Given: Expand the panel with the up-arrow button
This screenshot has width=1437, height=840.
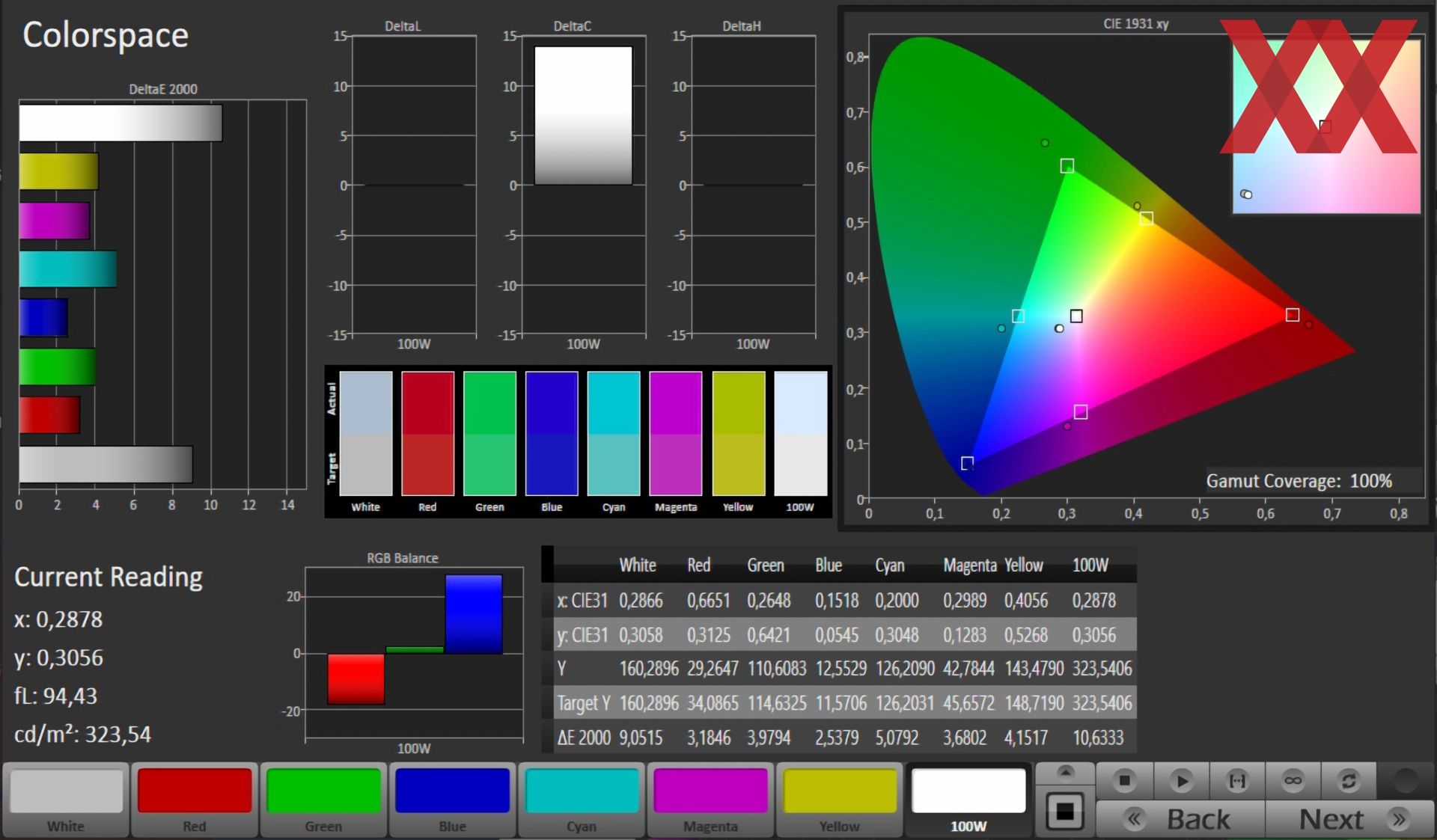Looking at the screenshot, I should pyautogui.click(x=1065, y=773).
